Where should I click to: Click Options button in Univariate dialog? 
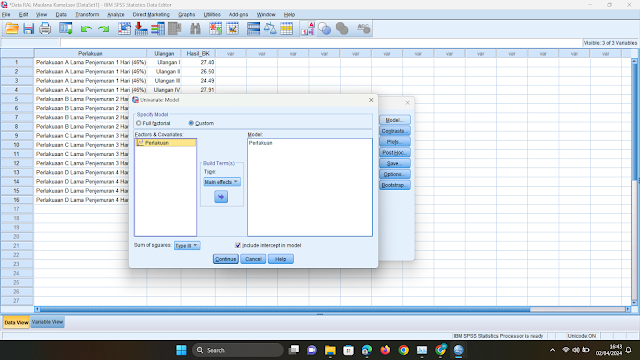point(395,174)
